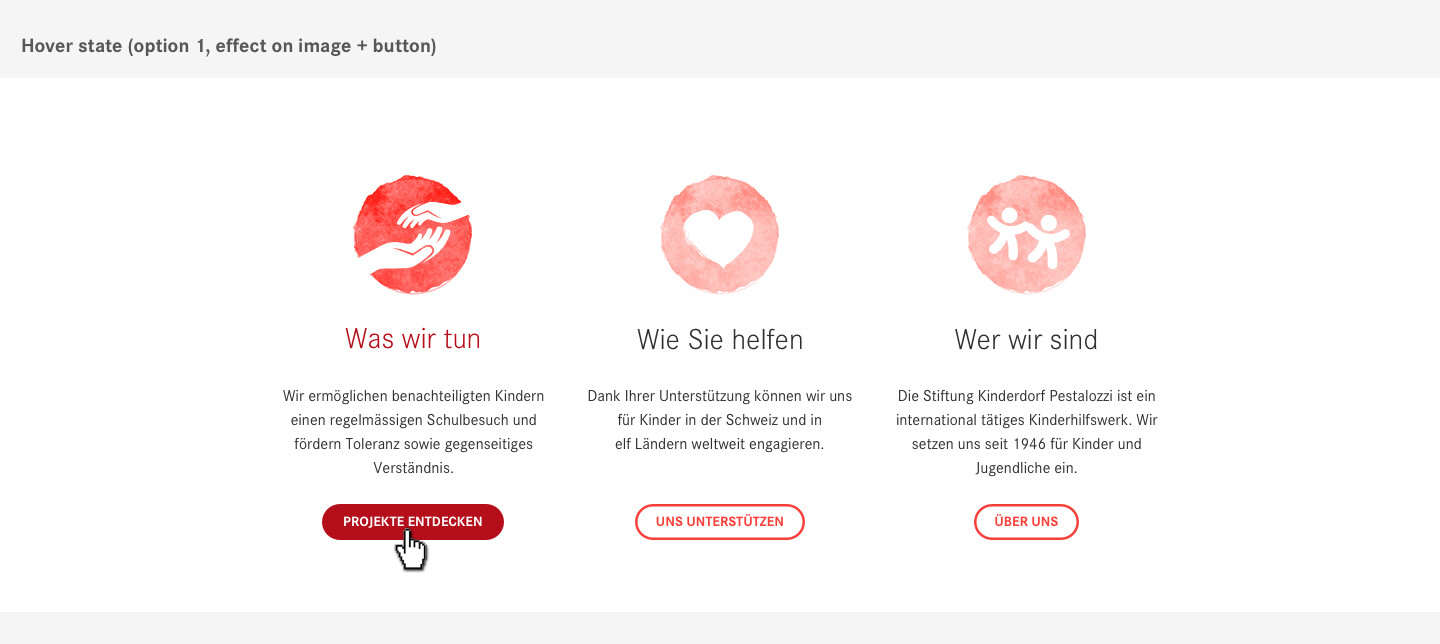Click the UNS UNTERSTÜTZEN button
The height and width of the screenshot is (644, 1440).
tap(720, 522)
